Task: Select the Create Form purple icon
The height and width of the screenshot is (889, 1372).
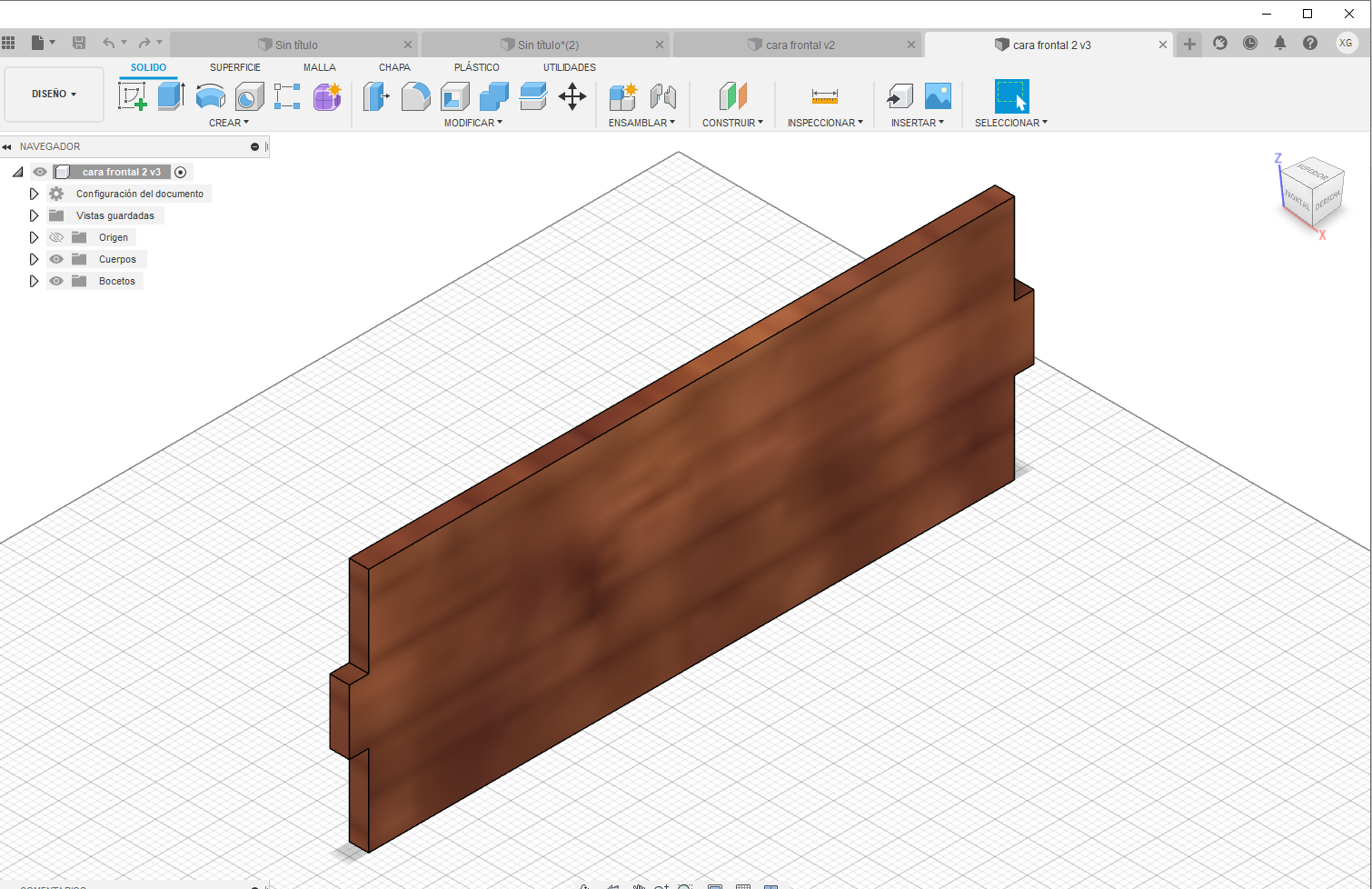Action: (x=327, y=95)
